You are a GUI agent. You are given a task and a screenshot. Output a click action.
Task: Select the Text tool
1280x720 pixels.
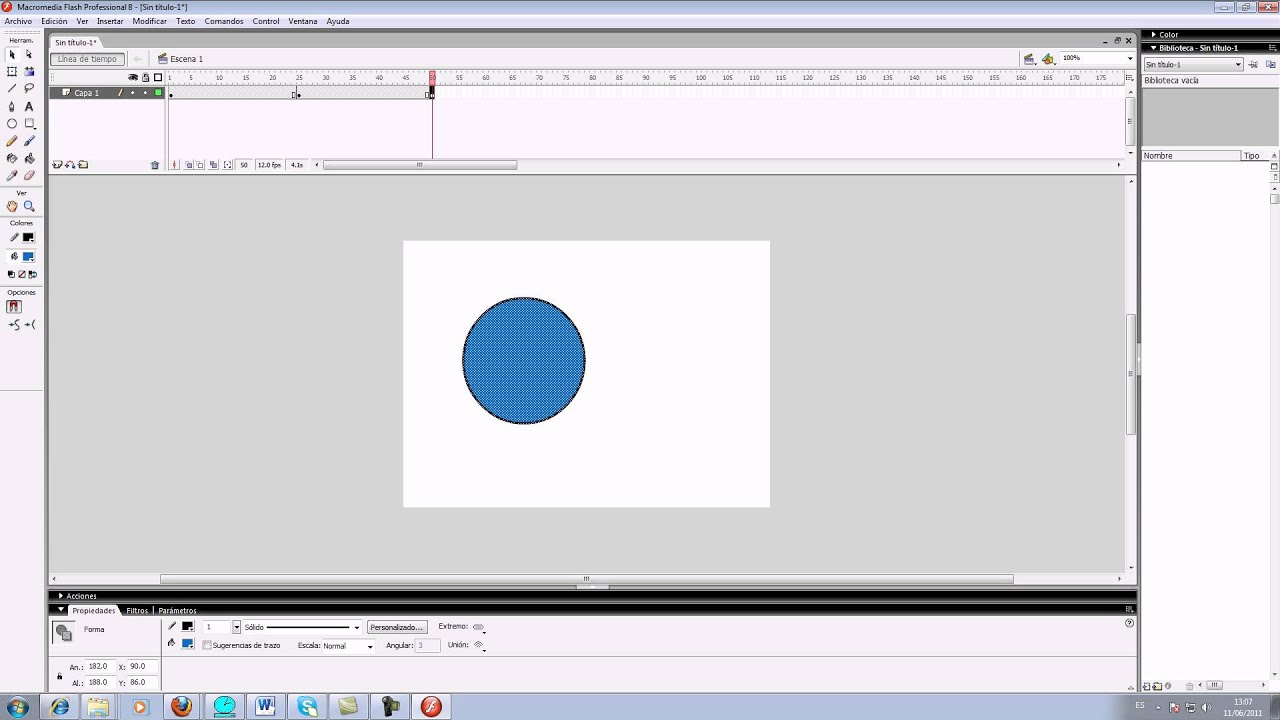[x=29, y=106]
